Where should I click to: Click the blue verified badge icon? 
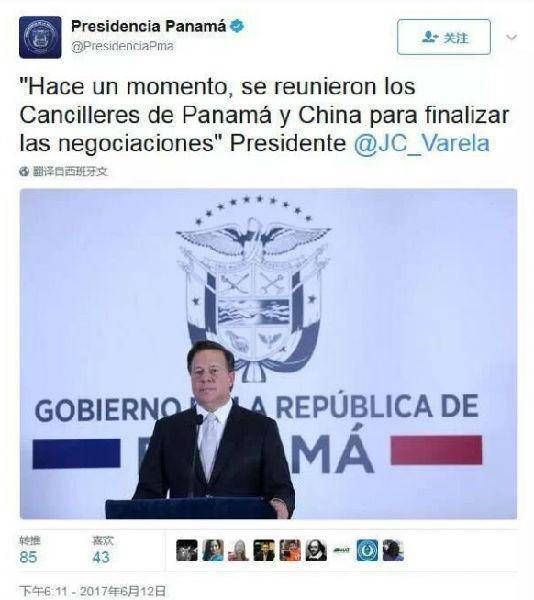(238, 26)
